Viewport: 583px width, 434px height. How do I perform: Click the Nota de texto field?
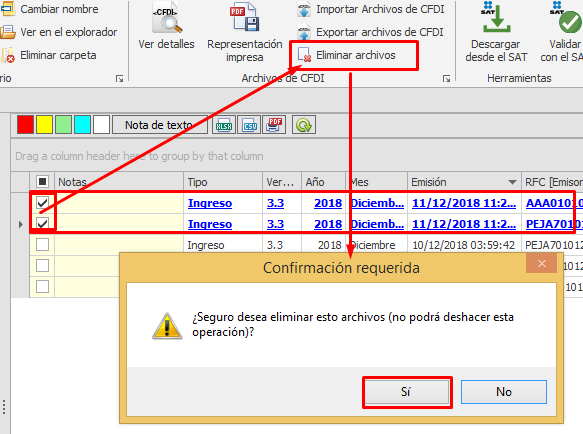point(159,125)
